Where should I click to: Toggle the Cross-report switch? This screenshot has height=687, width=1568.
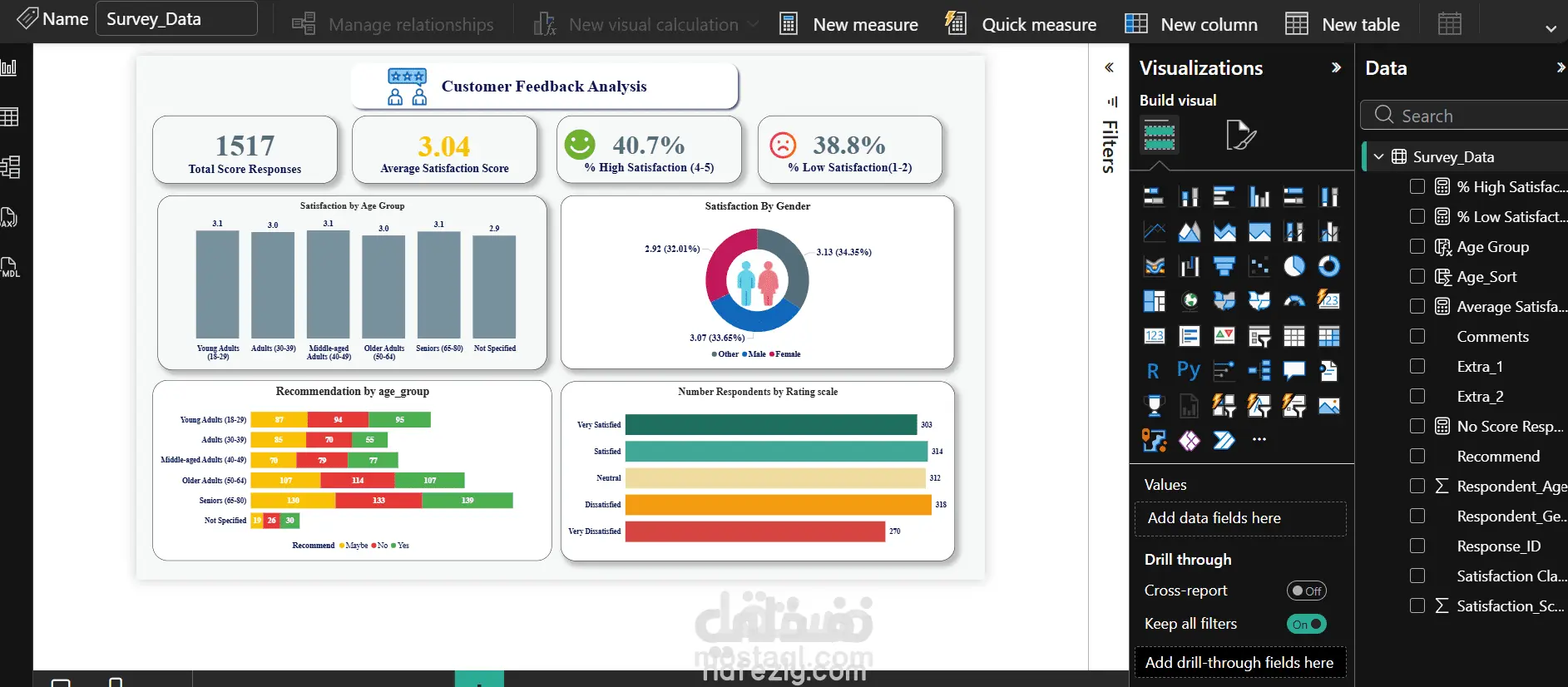[x=1307, y=591]
